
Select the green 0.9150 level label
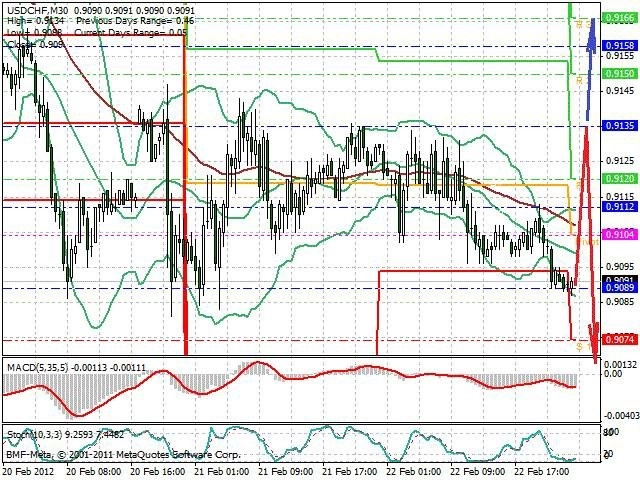pyautogui.click(x=620, y=73)
